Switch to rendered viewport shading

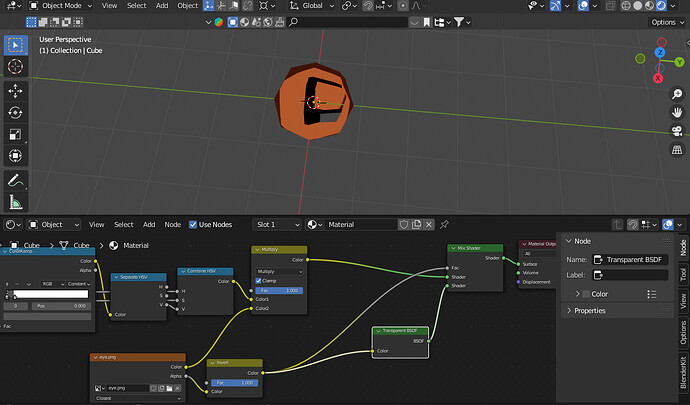pyautogui.click(x=661, y=6)
